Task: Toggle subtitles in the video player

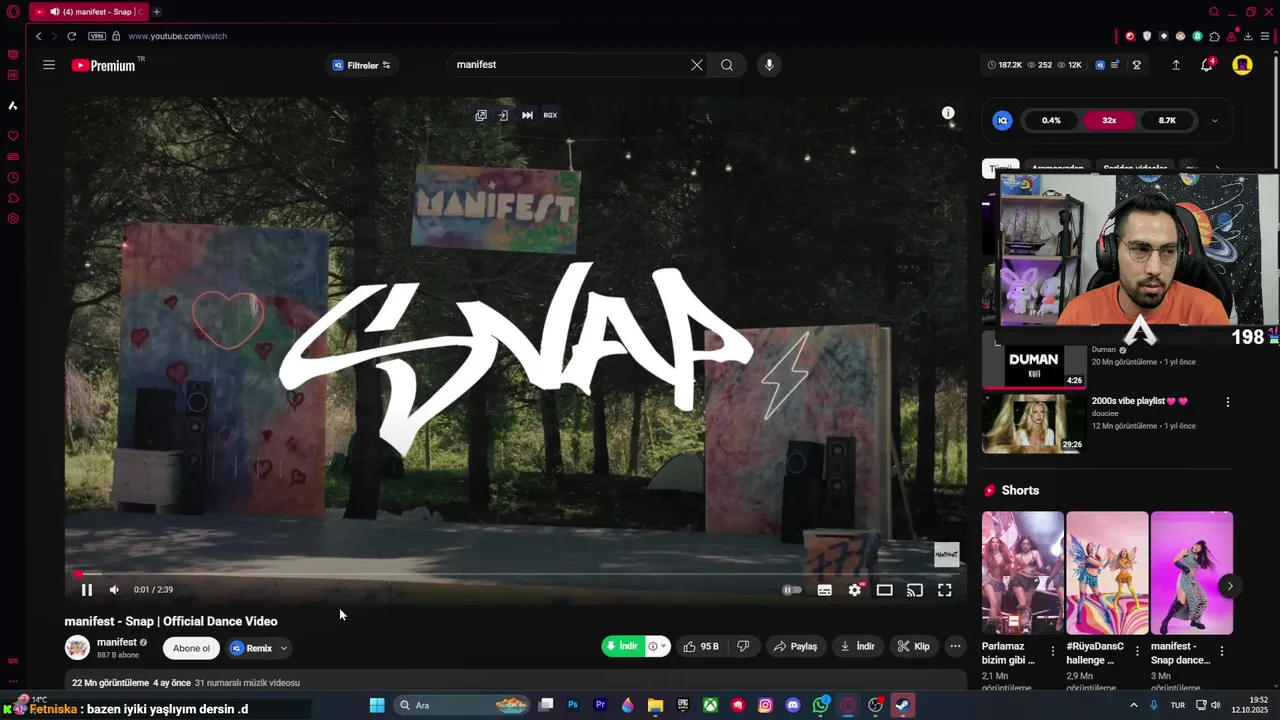Action: pos(825,590)
